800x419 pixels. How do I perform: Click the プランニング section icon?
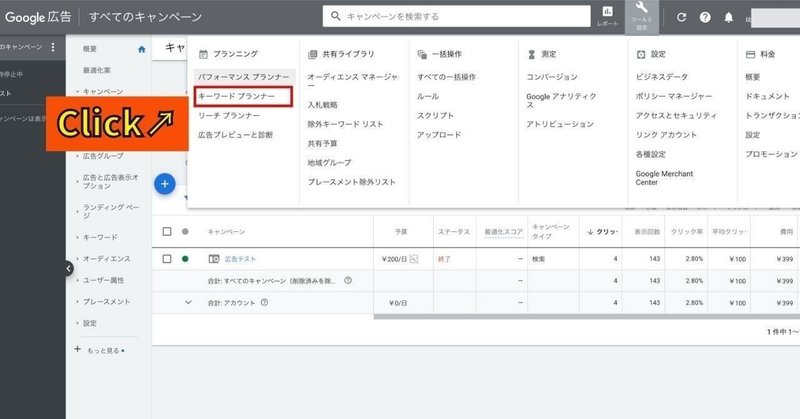[203, 54]
